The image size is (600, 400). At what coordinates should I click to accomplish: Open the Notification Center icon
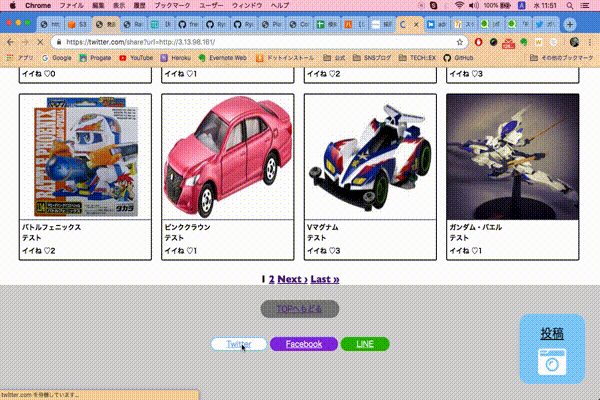(x=585, y=5)
